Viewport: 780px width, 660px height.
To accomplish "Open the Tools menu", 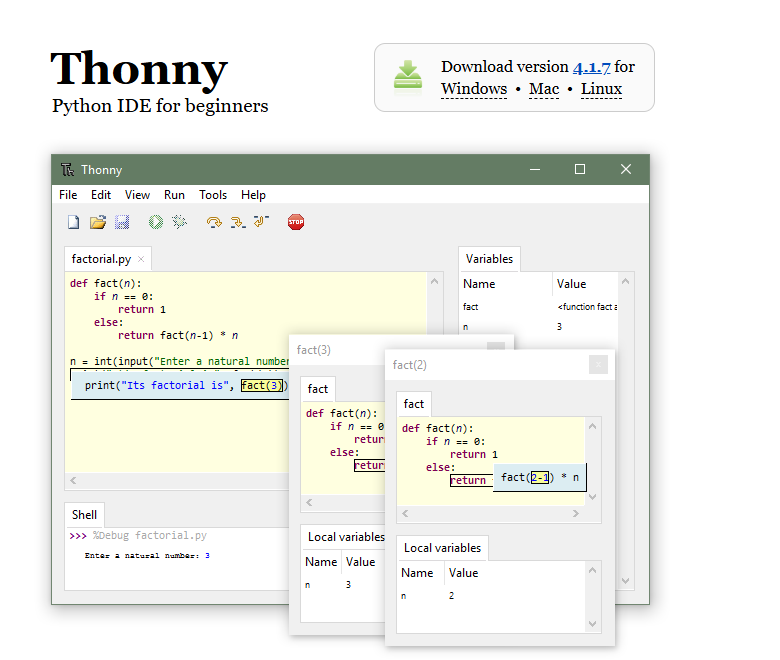I will [213, 195].
